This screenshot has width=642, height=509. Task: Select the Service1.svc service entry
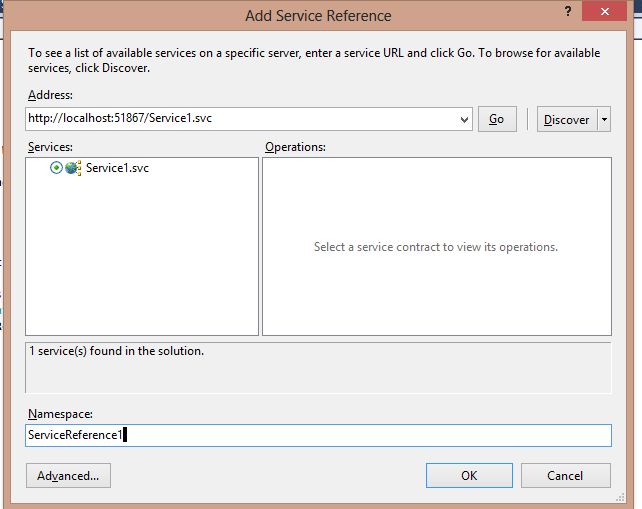(x=117, y=168)
